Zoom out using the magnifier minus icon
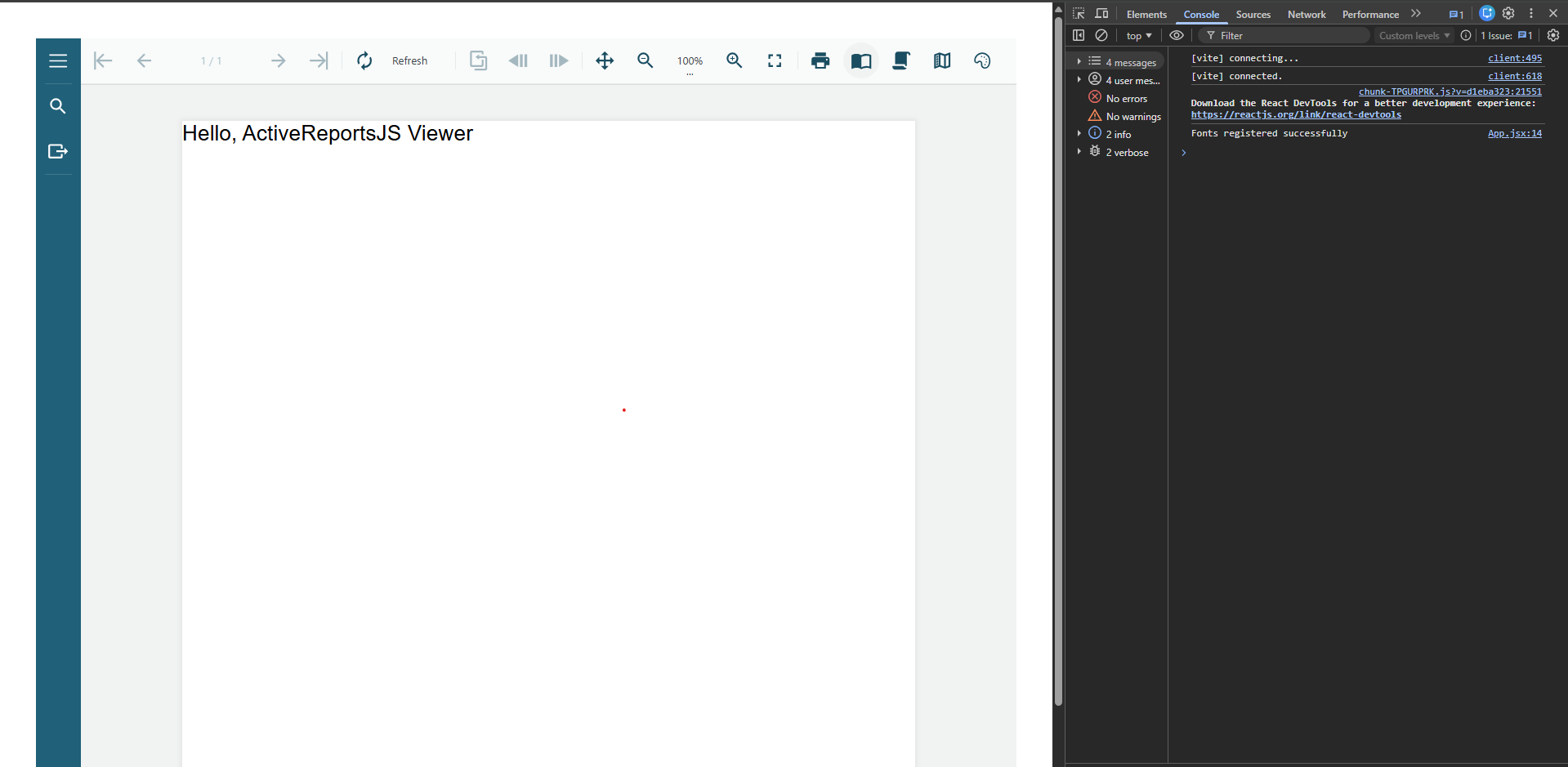This screenshot has height=767, width=1568. [646, 61]
